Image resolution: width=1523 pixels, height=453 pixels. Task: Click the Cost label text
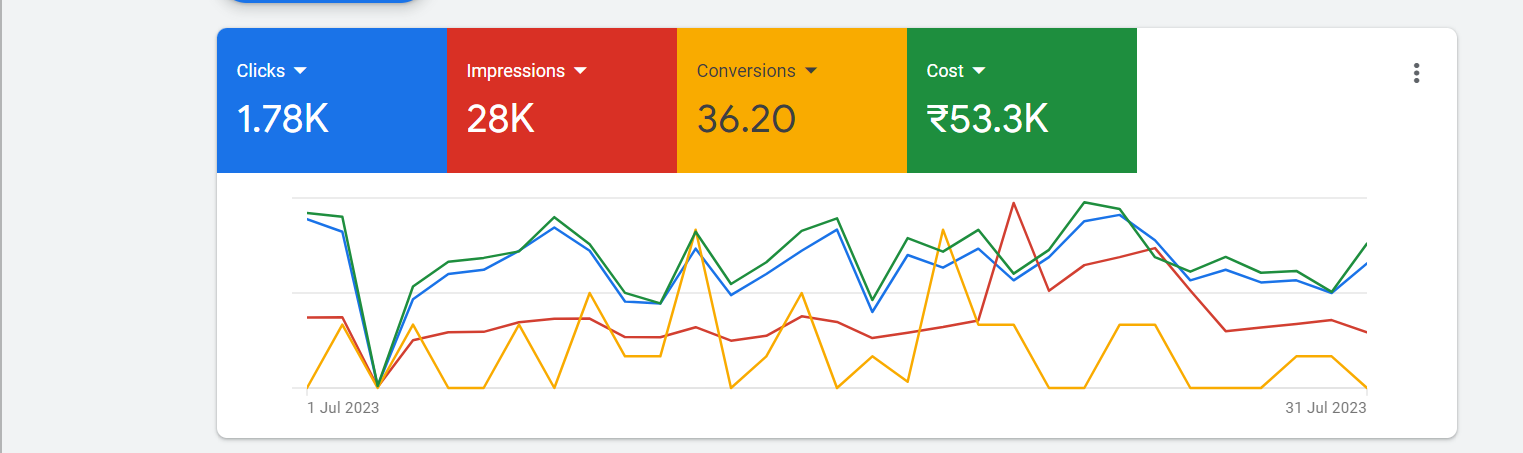(945, 71)
